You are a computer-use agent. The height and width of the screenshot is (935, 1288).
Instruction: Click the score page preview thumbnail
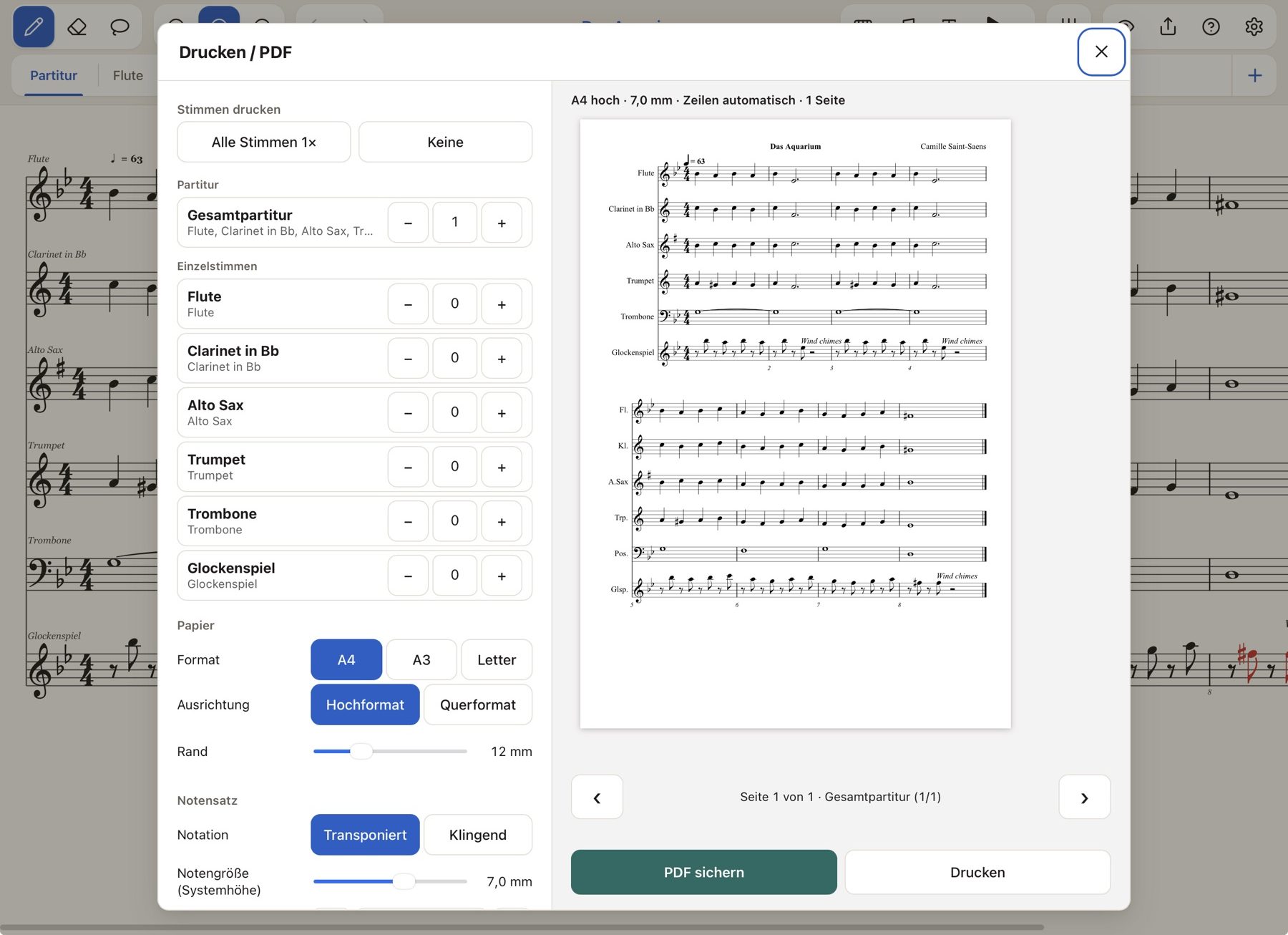point(796,424)
